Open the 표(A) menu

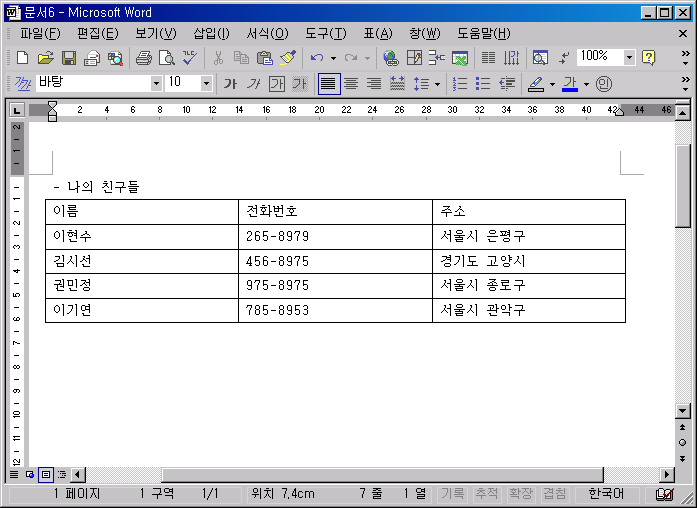[378, 33]
